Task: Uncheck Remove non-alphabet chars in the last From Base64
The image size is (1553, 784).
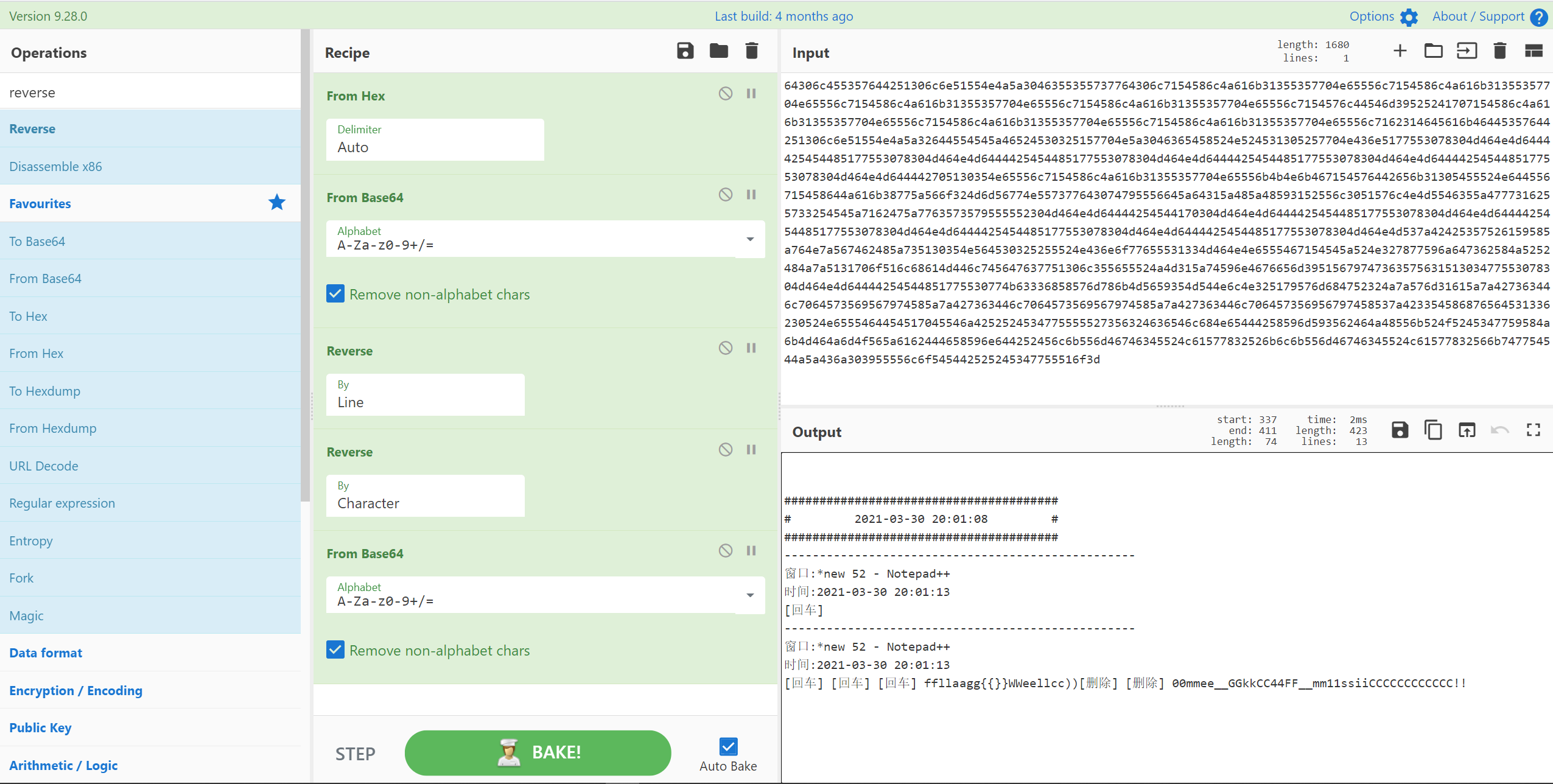Action: (x=335, y=650)
